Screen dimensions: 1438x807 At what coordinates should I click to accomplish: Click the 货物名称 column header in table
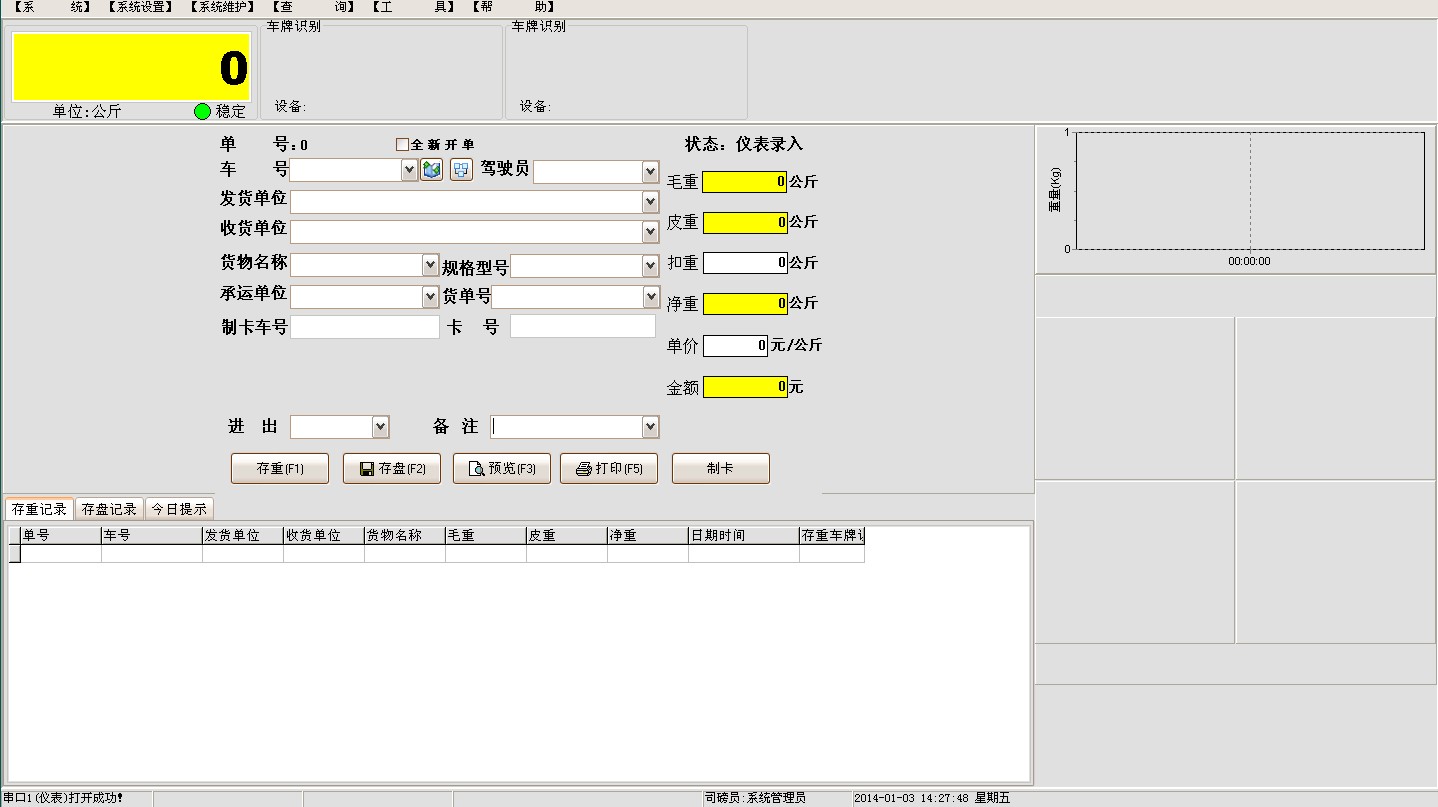[405, 536]
